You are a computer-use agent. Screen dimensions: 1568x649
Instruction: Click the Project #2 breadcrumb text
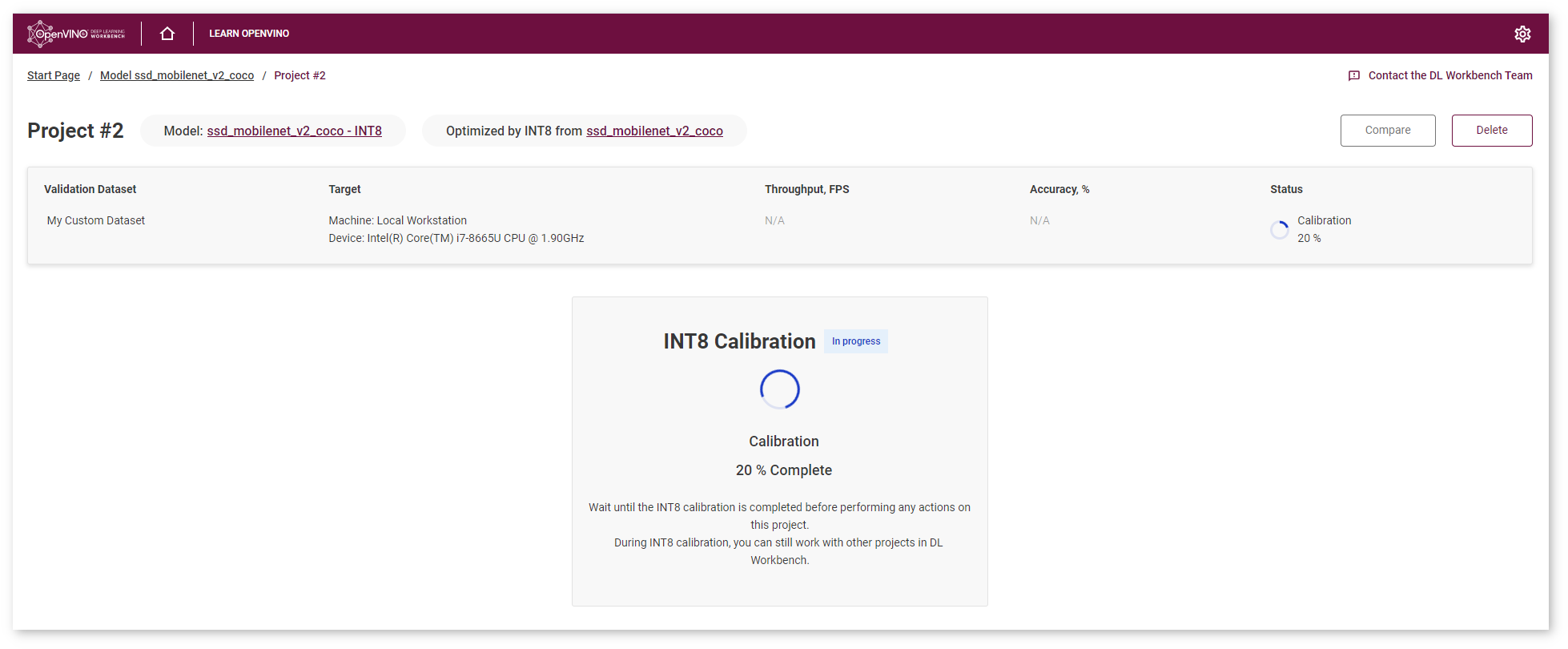[x=300, y=75]
